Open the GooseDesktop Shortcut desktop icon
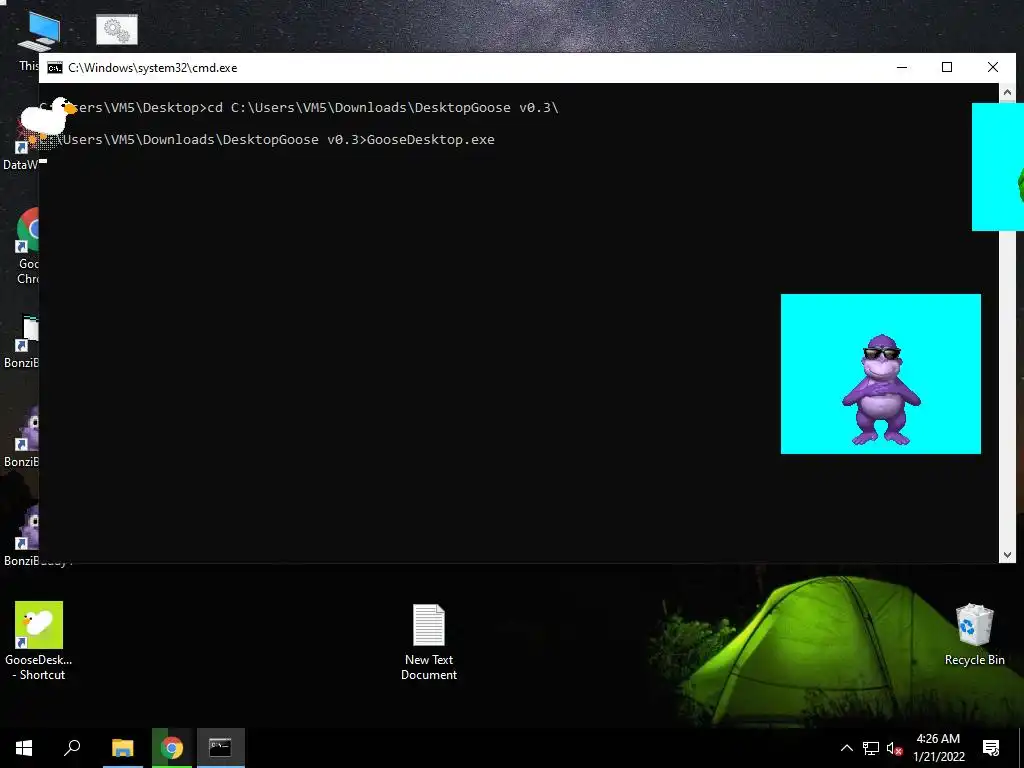The height and width of the screenshot is (768, 1024). [39, 640]
